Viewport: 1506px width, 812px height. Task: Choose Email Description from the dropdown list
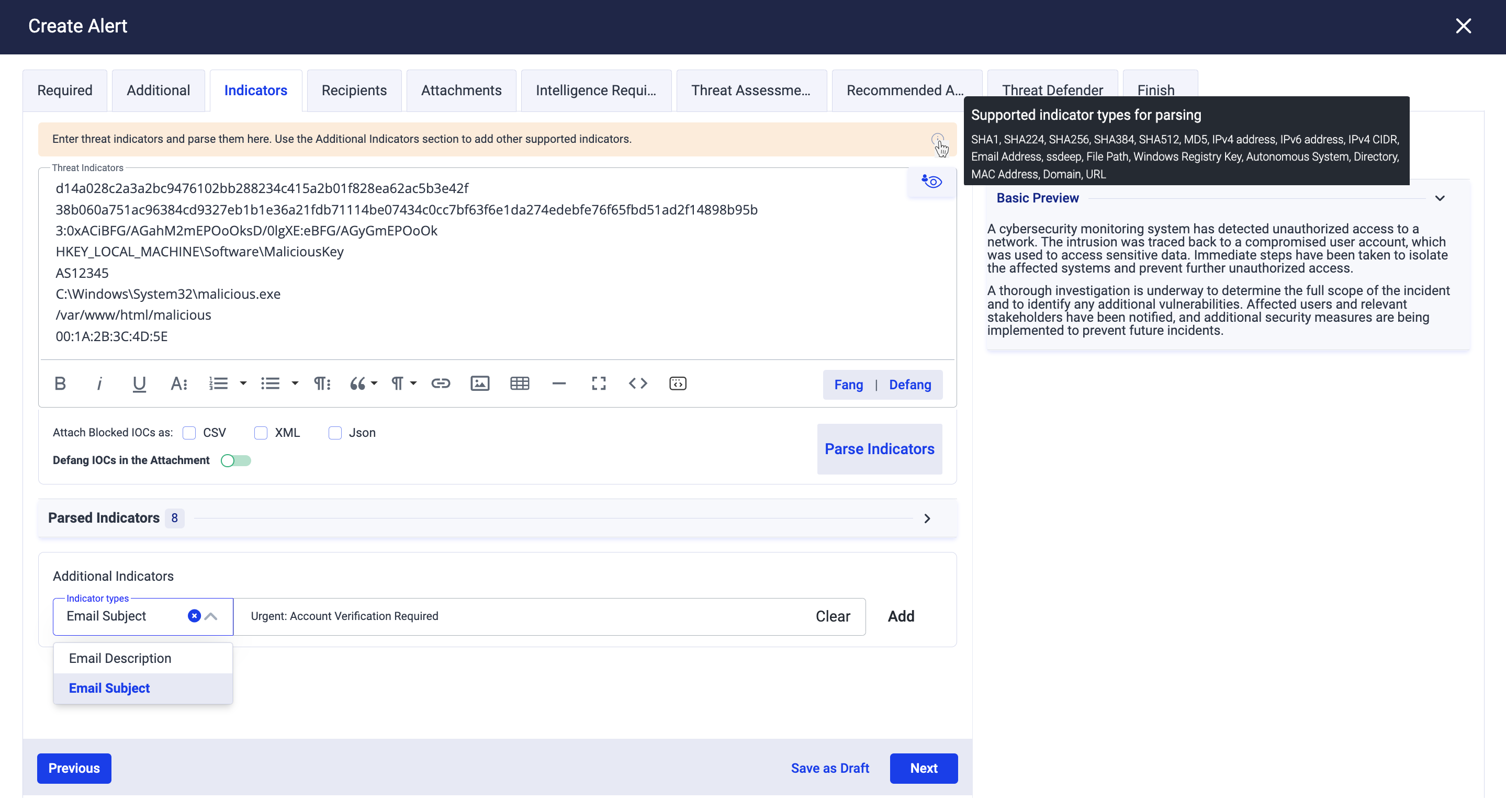click(x=120, y=658)
